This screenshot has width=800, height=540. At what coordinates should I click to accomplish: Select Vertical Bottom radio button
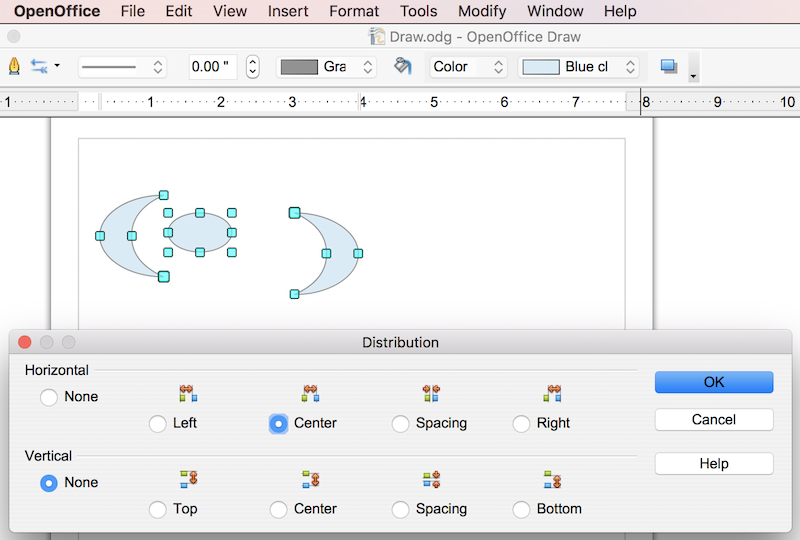click(x=521, y=509)
